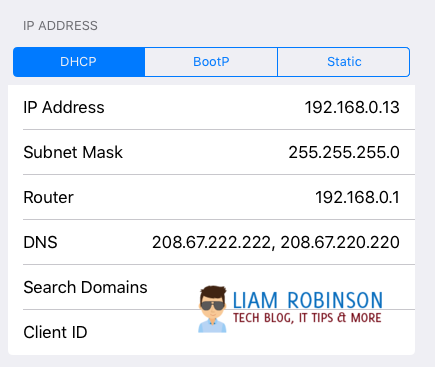Image resolution: width=435 pixels, height=367 pixels.
Task: Edit DNS field 208.67.222.222, 208.67.220.220
Action: click(276, 242)
